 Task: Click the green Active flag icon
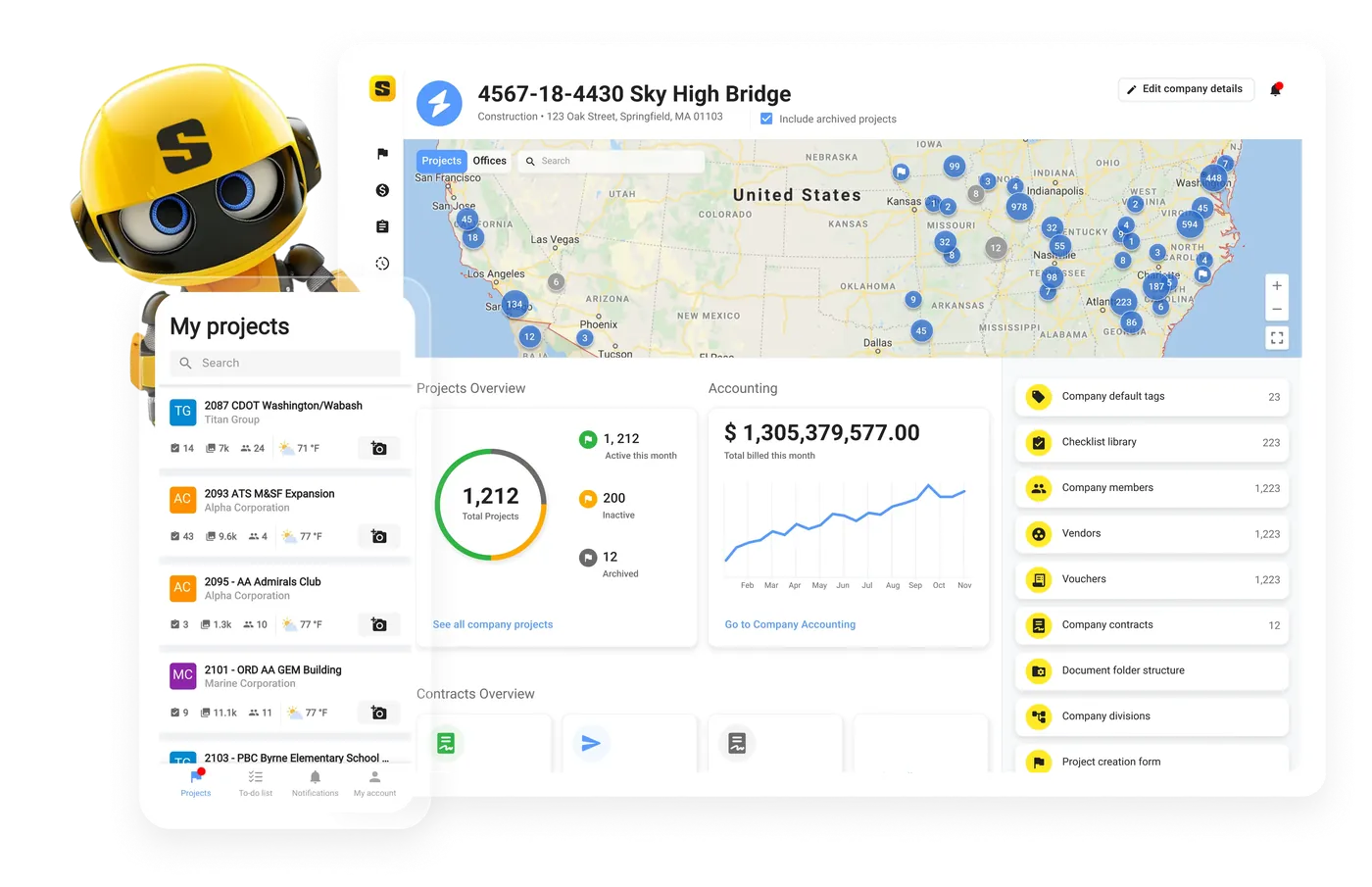pyautogui.click(x=588, y=439)
